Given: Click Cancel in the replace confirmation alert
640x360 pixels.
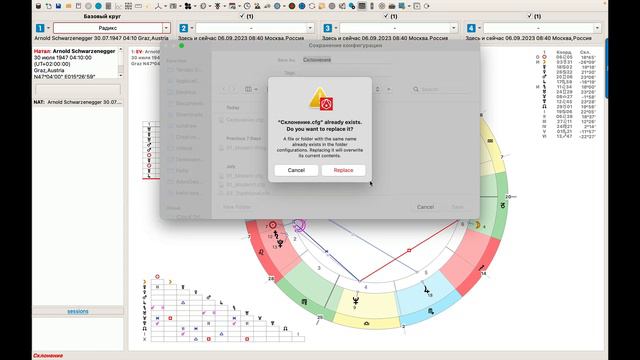Looking at the screenshot, I should [296, 170].
